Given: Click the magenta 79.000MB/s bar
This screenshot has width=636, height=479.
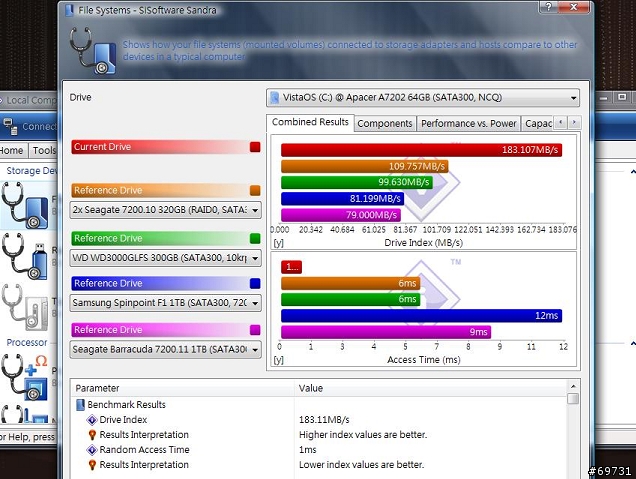Looking at the screenshot, I should pyautogui.click(x=341, y=215).
